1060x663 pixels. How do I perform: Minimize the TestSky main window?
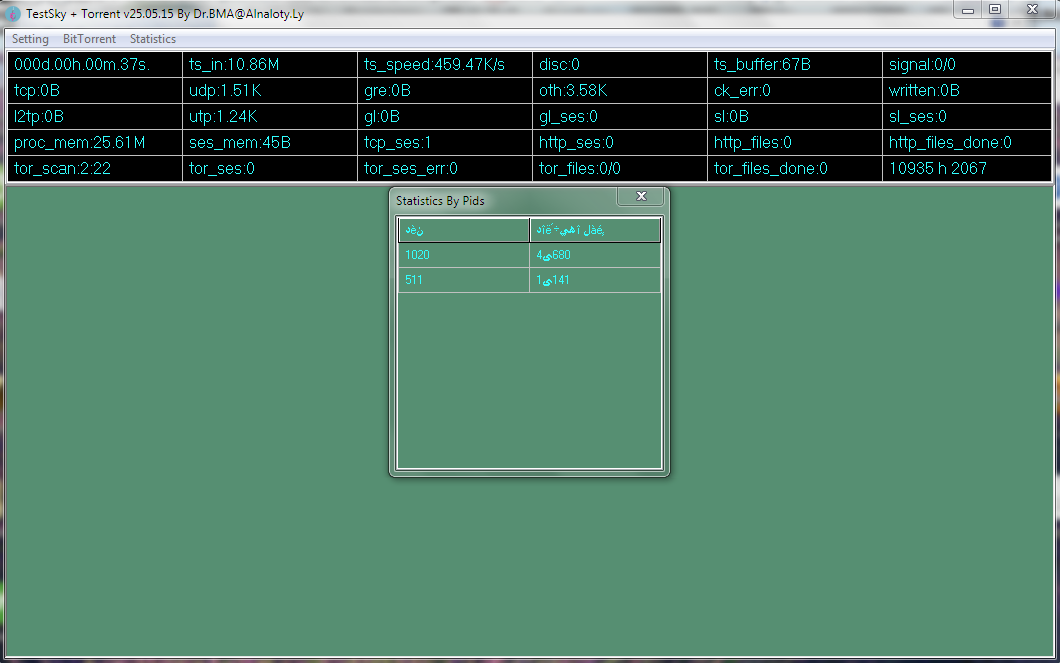[x=967, y=9]
